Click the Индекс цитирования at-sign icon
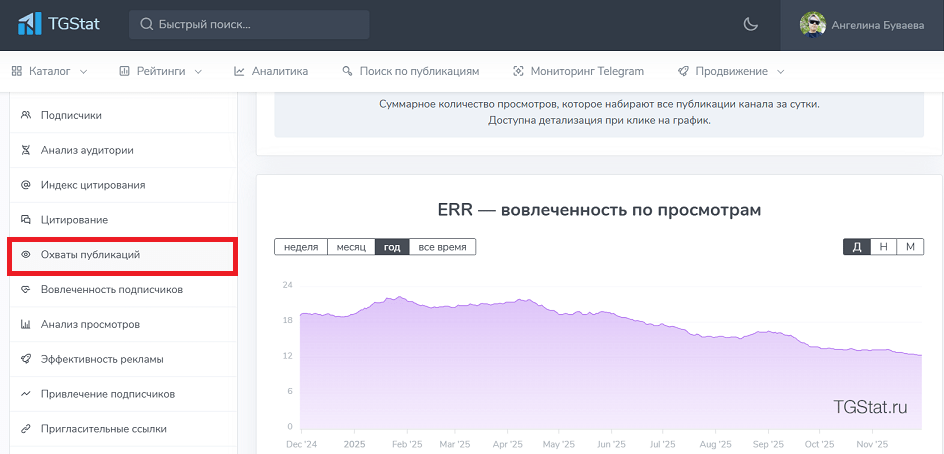 click(x=26, y=185)
